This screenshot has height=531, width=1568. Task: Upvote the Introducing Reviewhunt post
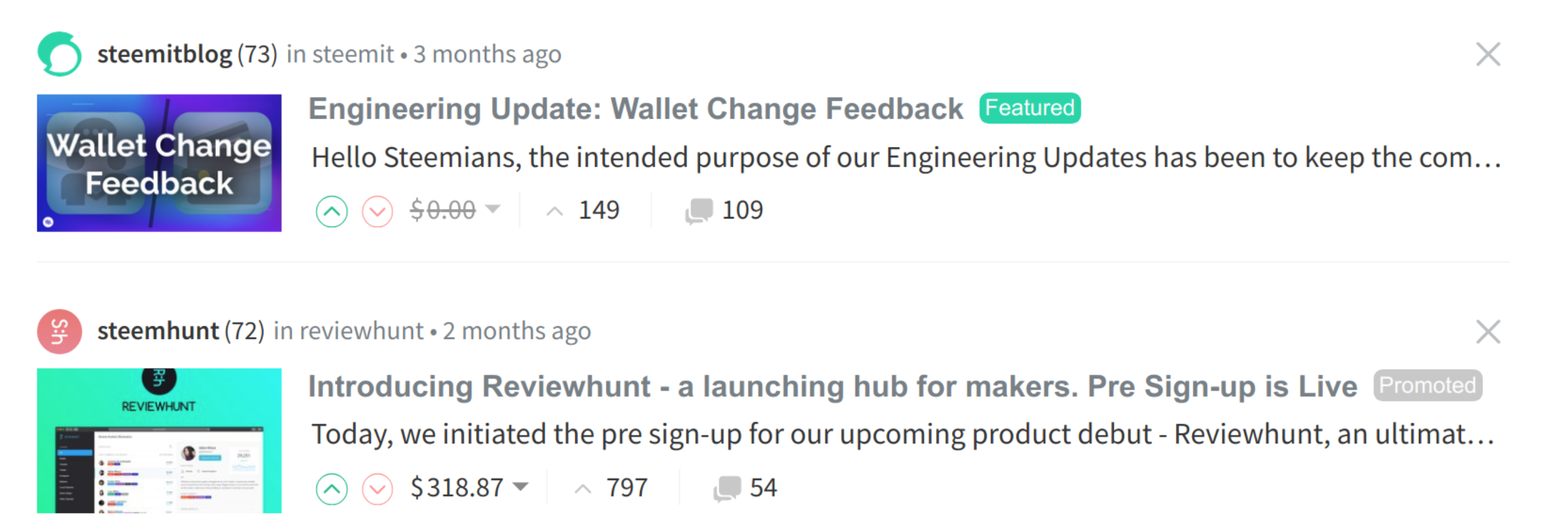(x=332, y=489)
